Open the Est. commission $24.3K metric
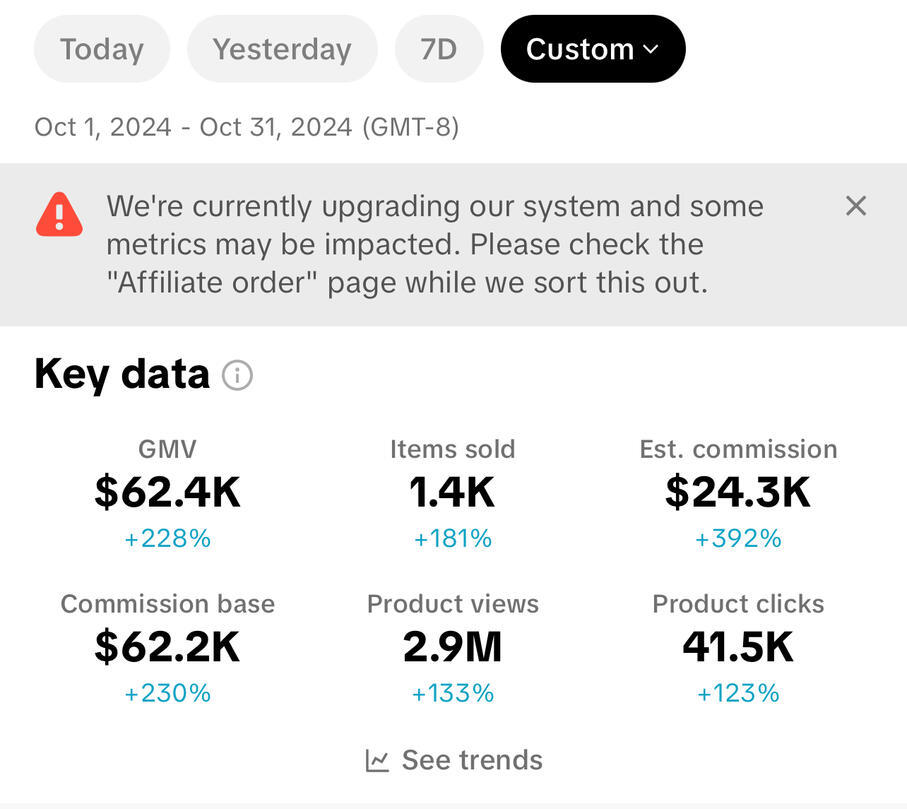This screenshot has height=809, width=907. tap(738, 493)
